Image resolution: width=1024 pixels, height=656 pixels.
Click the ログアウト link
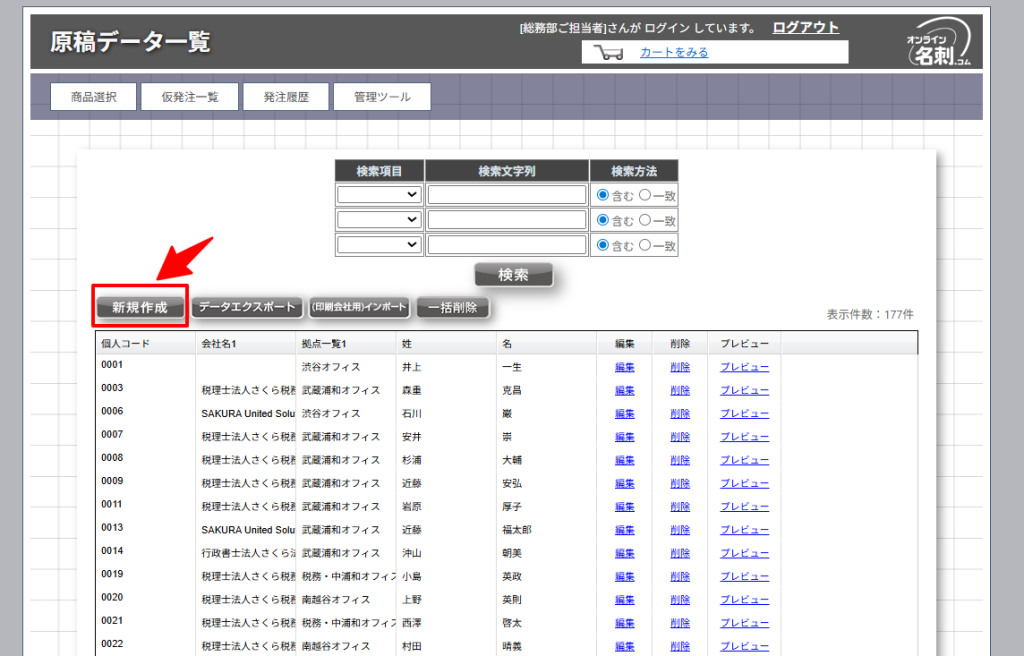pyautogui.click(x=805, y=28)
